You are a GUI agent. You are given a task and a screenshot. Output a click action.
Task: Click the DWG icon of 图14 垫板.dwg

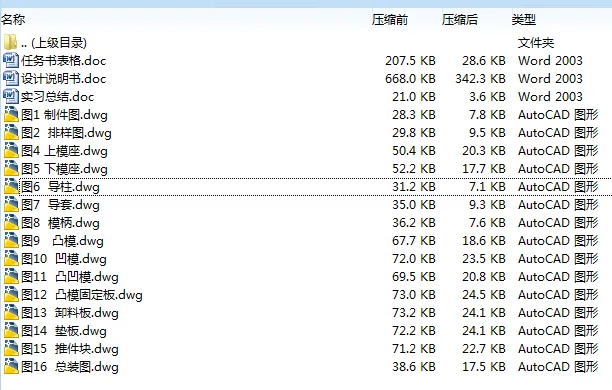(x=11, y=330)
